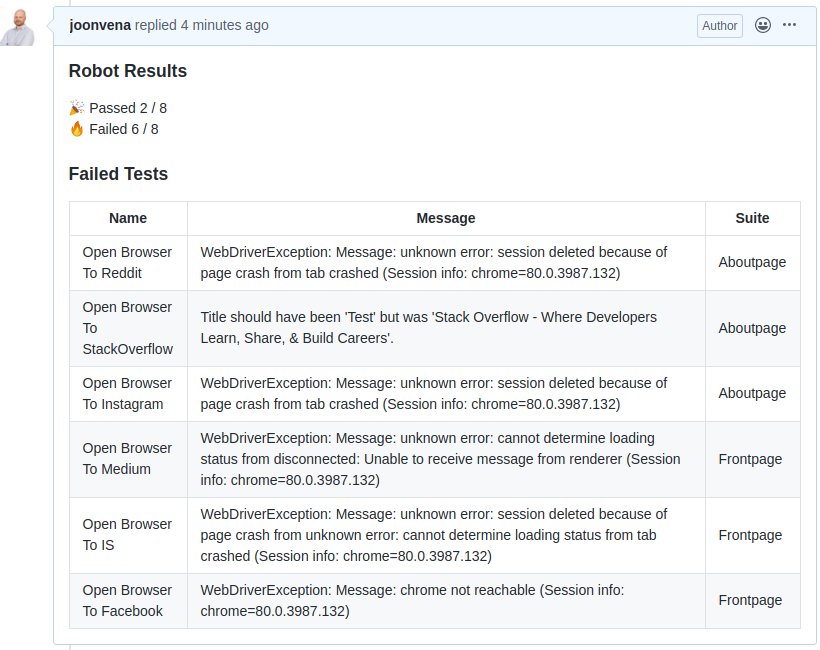Select the Open Browser To Medium cell
The width and height of the screenshot is (820, 650).
pos(128,459)
